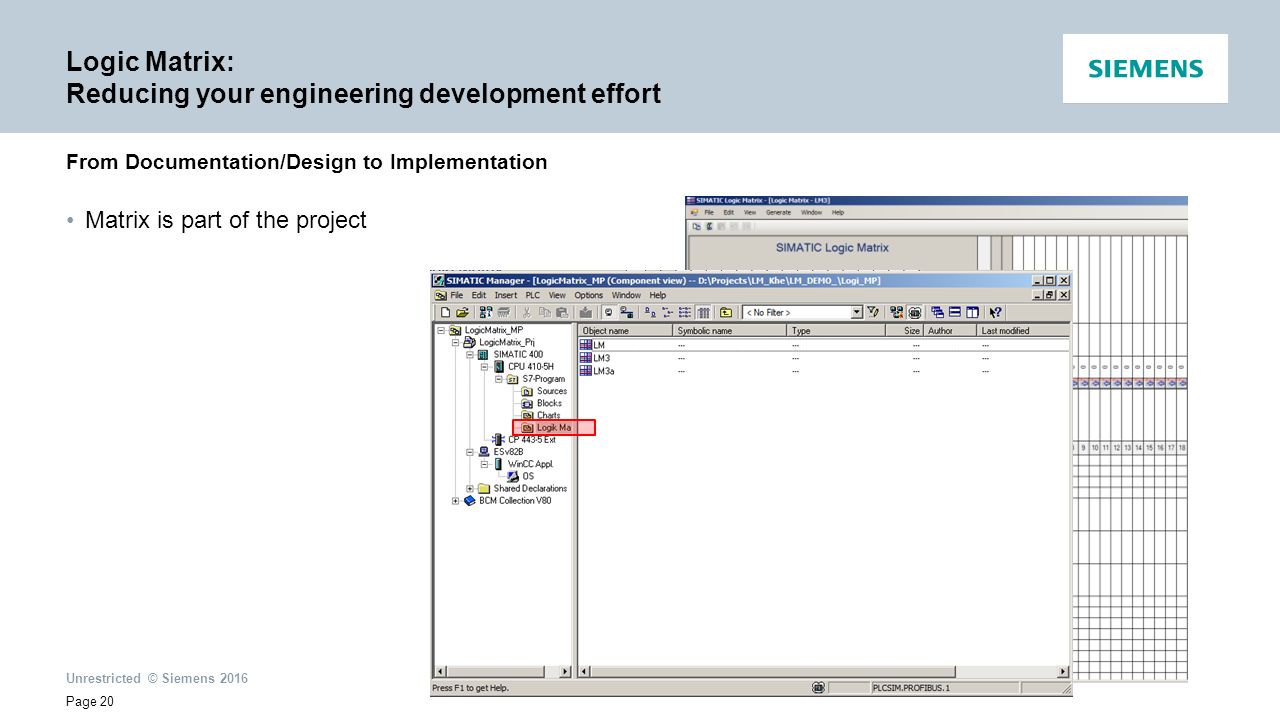Click the Cut scissors toolbar icon

[x=527, y=312]
